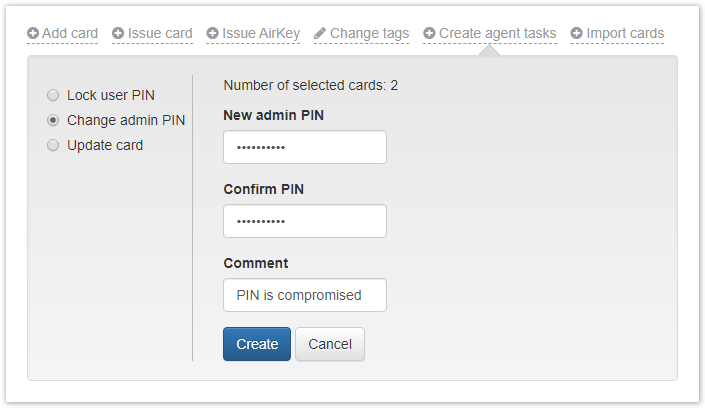This screenshot has height=408, width=705.
Task: Click into the Comment text field
Action: tap(305, 295)
